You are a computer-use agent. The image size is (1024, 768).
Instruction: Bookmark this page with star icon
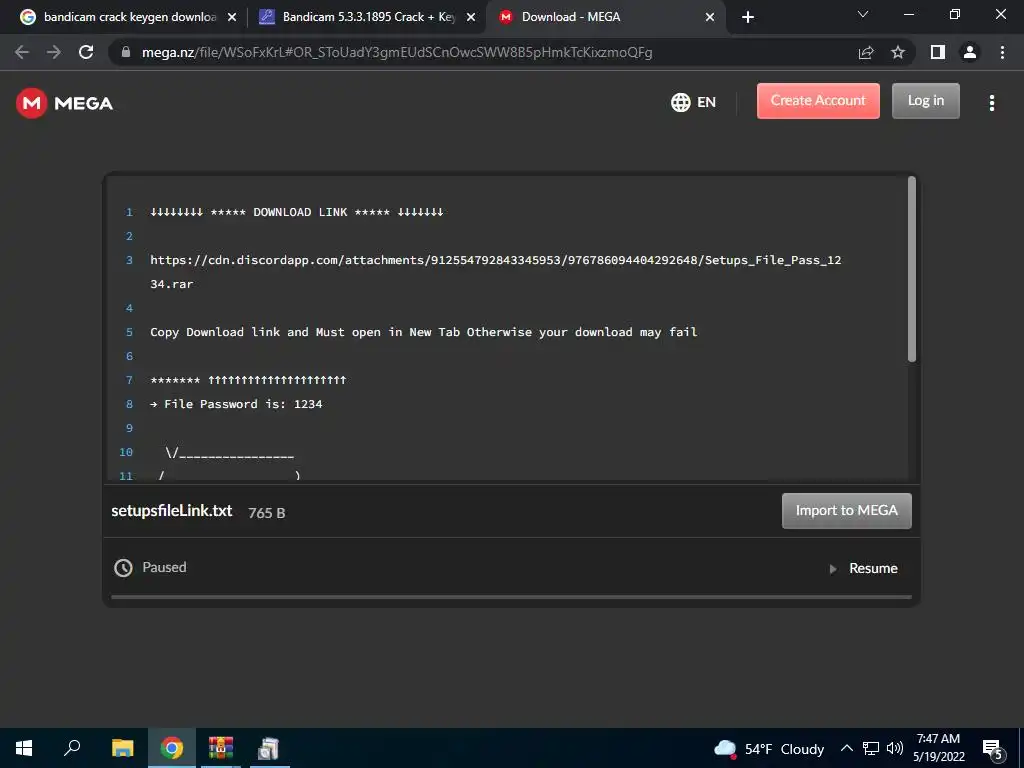[898, 52]
